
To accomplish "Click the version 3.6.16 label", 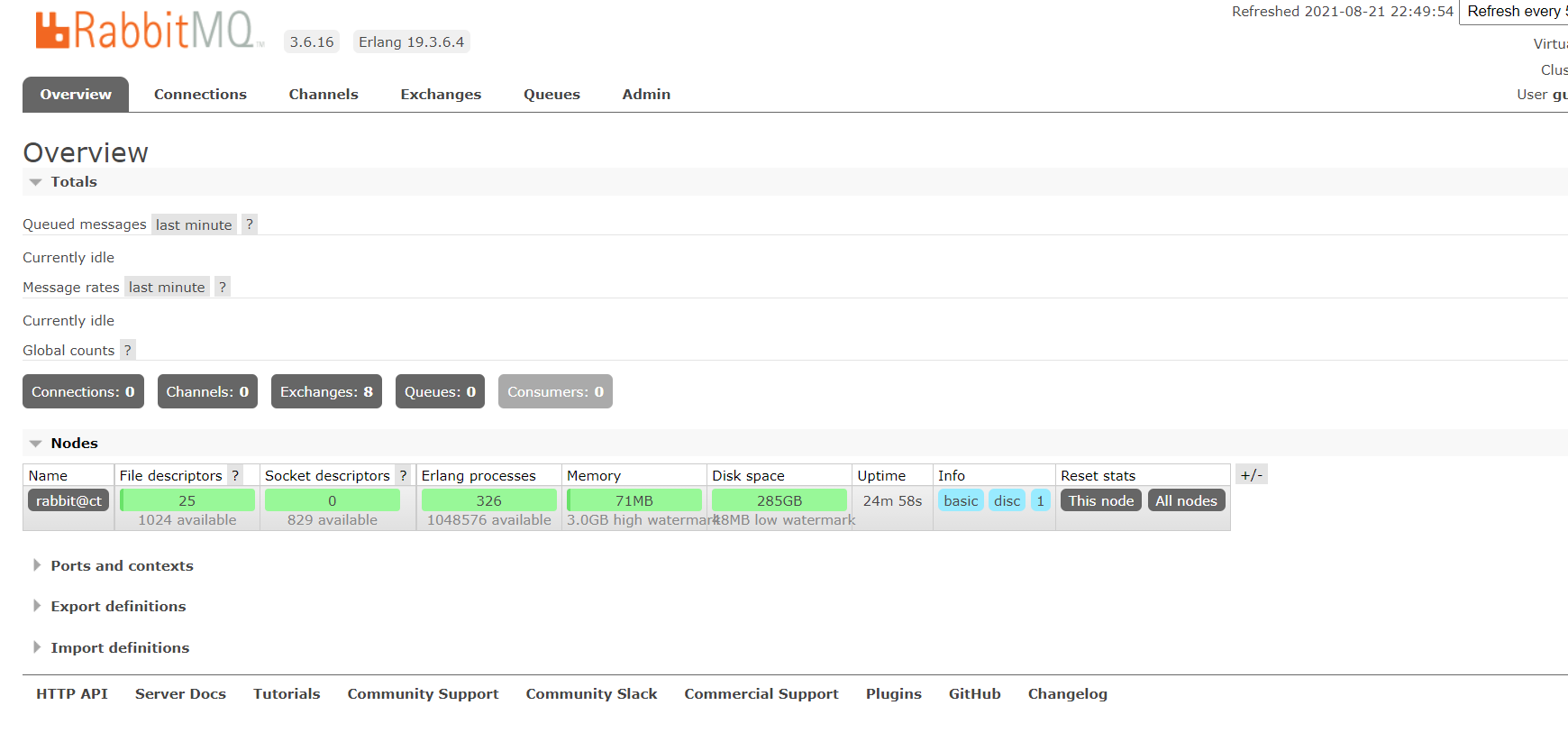I will click(312, 41).
